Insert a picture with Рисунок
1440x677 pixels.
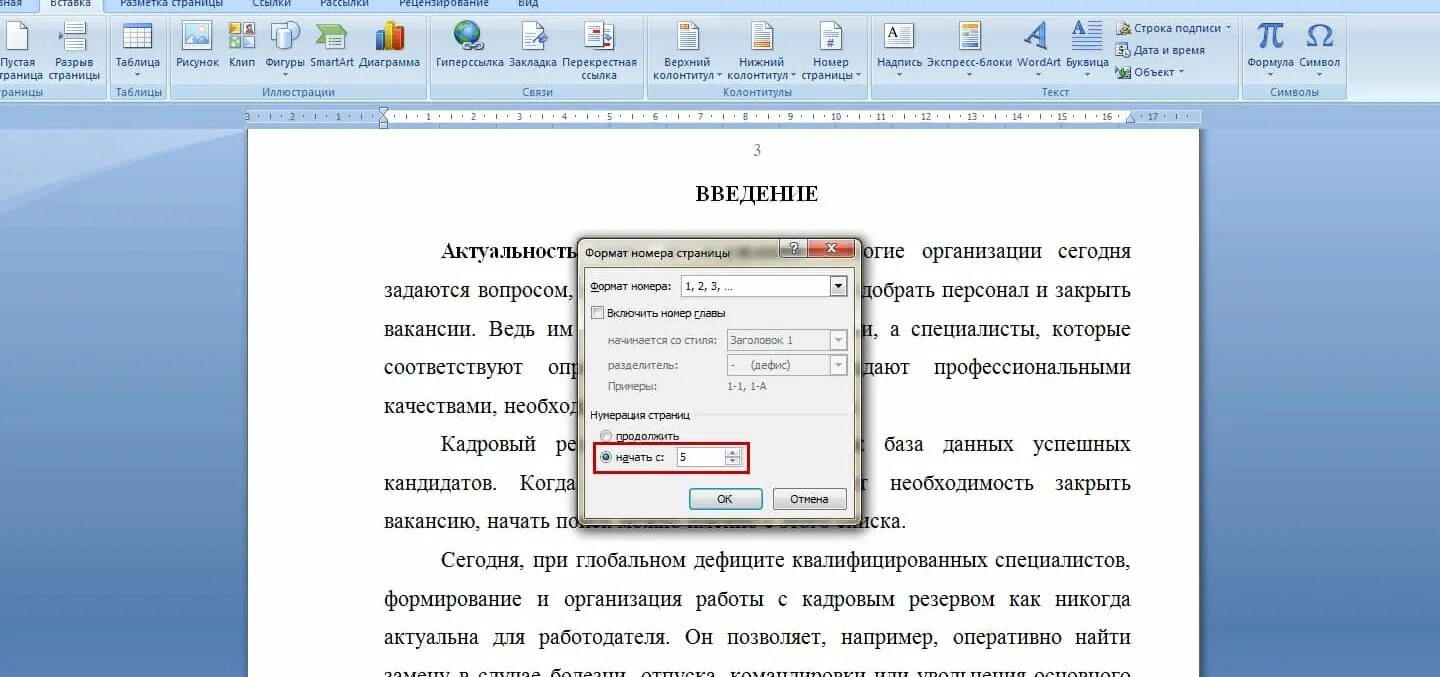197,45
